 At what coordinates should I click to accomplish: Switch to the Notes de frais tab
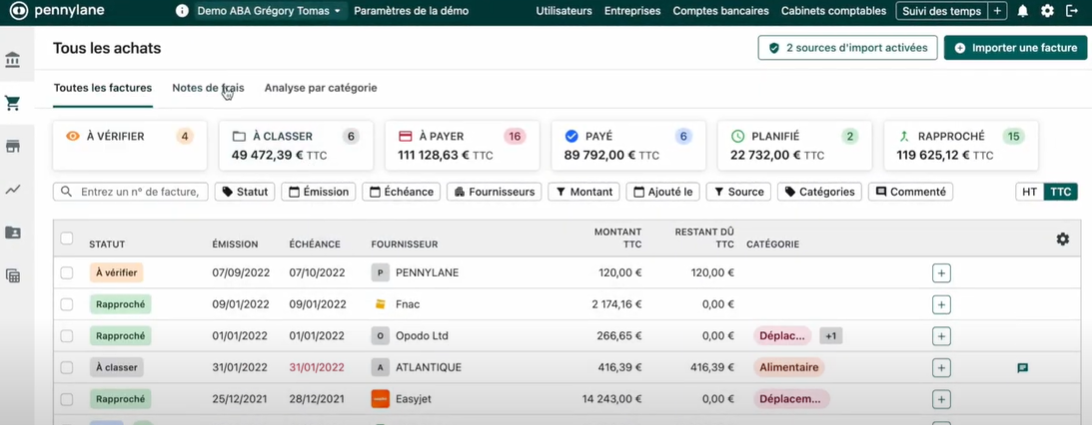coord(208,88)
